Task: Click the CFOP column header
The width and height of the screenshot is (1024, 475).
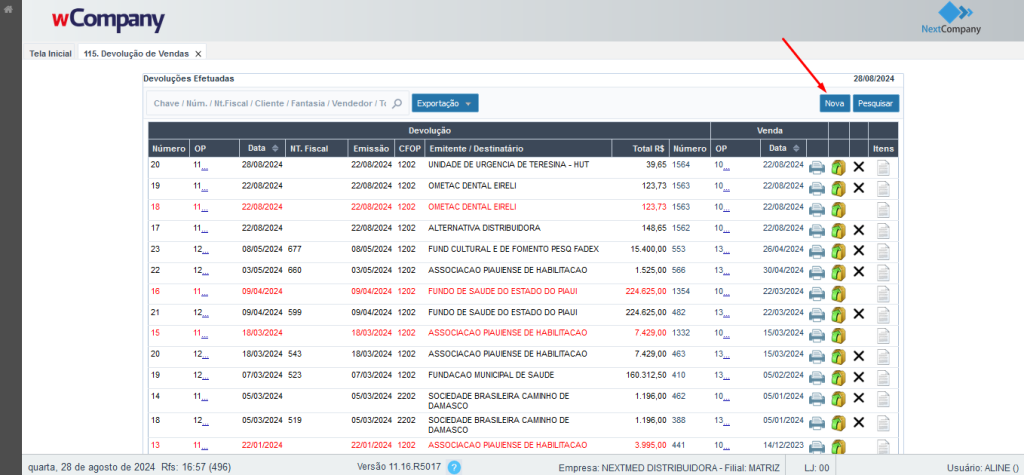Action: pos(409,148)
